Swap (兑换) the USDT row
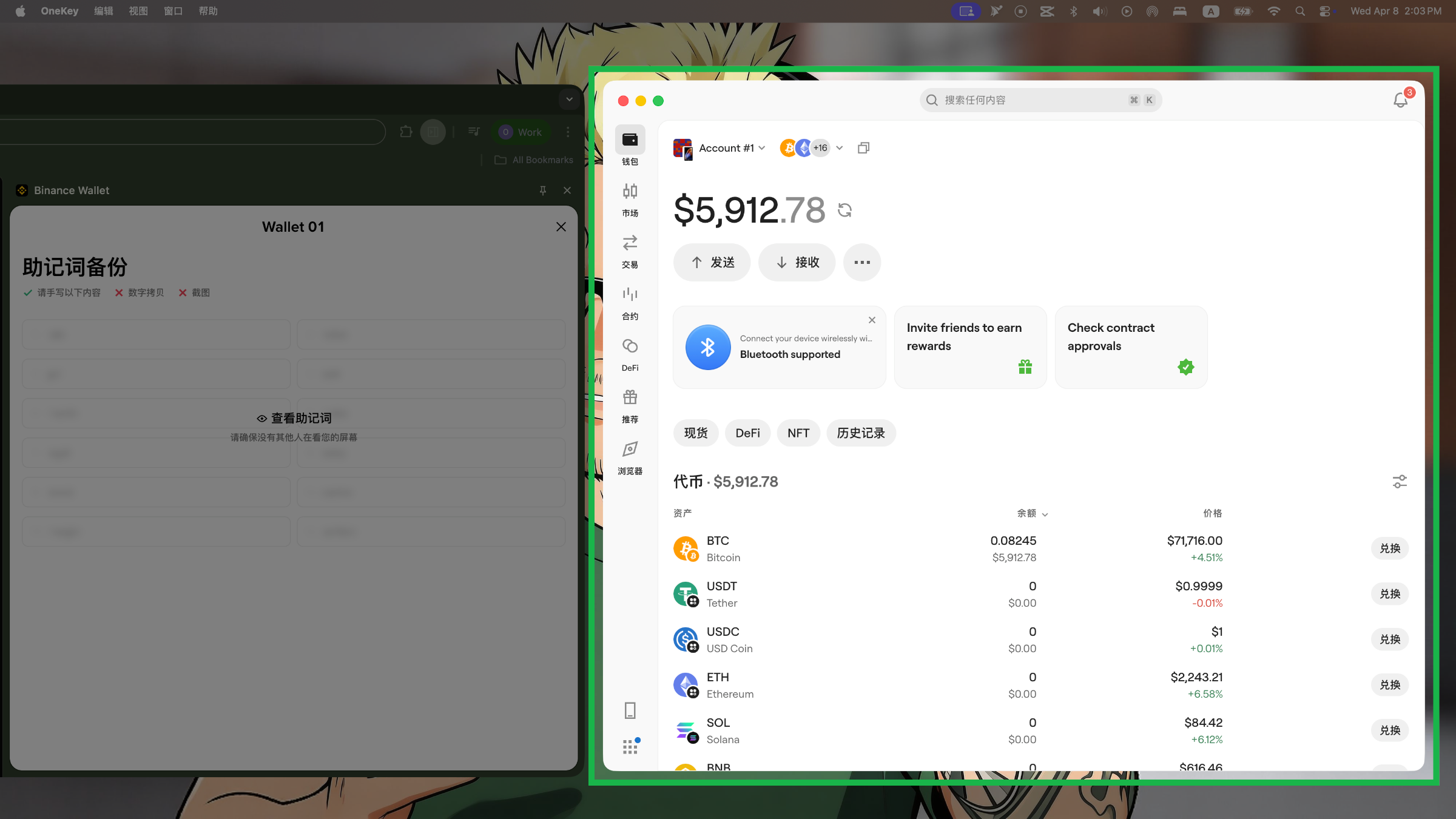 point(1390,594)
